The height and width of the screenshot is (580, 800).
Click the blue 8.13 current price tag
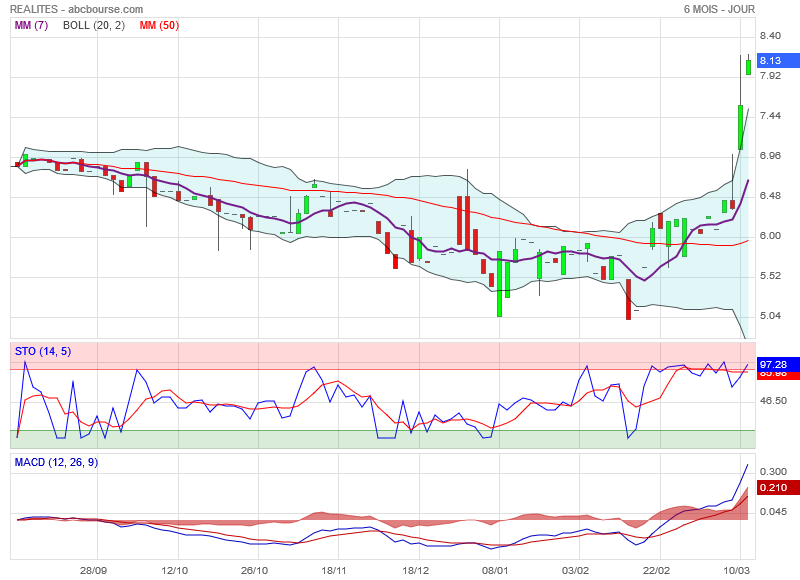coord(779,60)
